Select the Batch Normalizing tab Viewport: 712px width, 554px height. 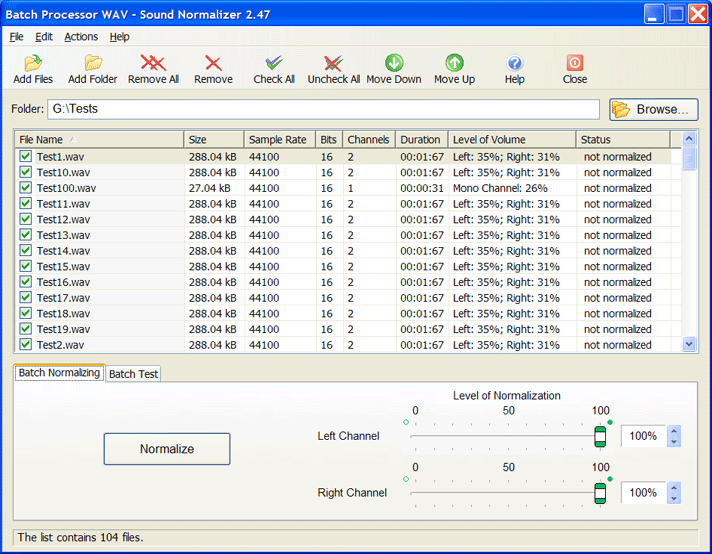(x=59, y=372)
